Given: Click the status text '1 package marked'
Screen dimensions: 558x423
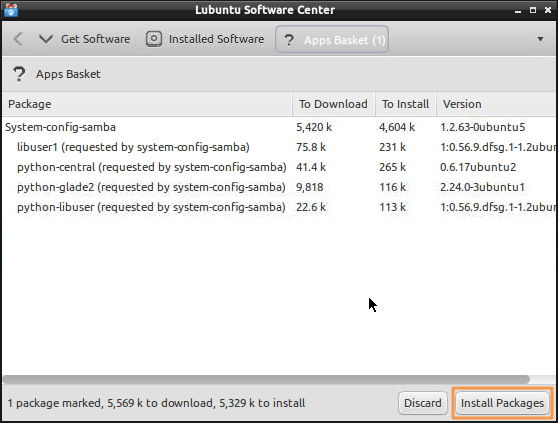Looking at the screenshot, I should point(54,403).
